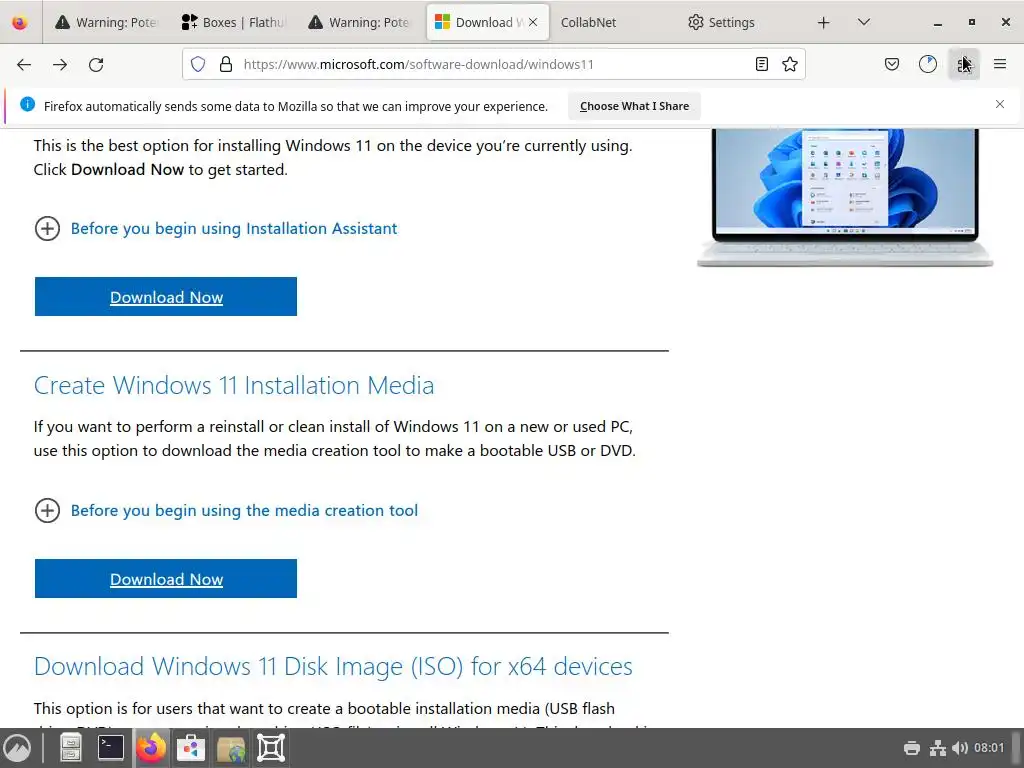Open Boxes app icon in taskbar
Image resolution: width=1024 pixels, height=768 pixels.
tap(271, 748)
